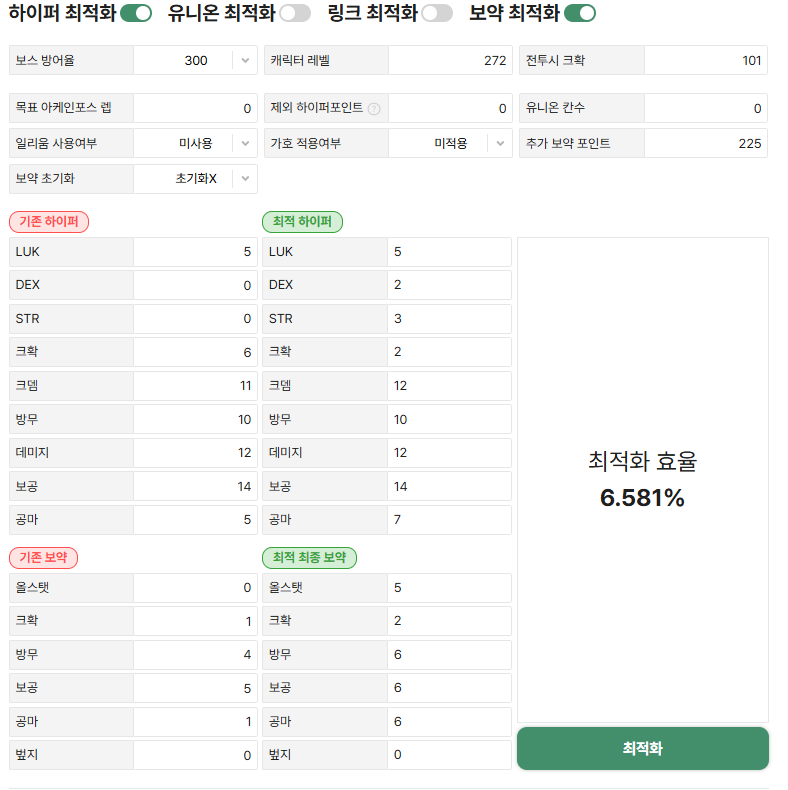Click the 전투시 크확 input field
788x790 pixels.
click(705, 60)
